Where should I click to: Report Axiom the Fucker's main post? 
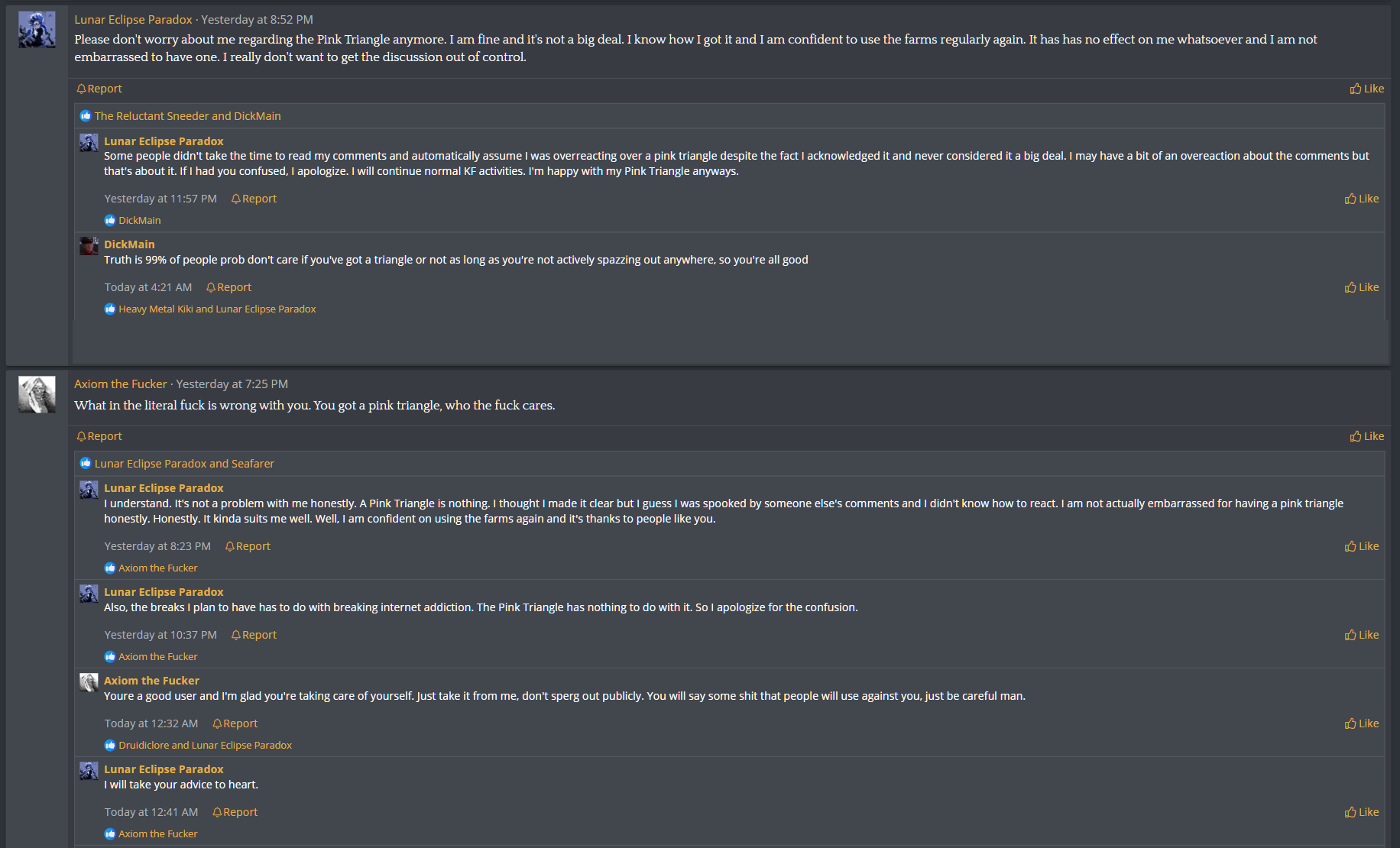click(99, 436)
